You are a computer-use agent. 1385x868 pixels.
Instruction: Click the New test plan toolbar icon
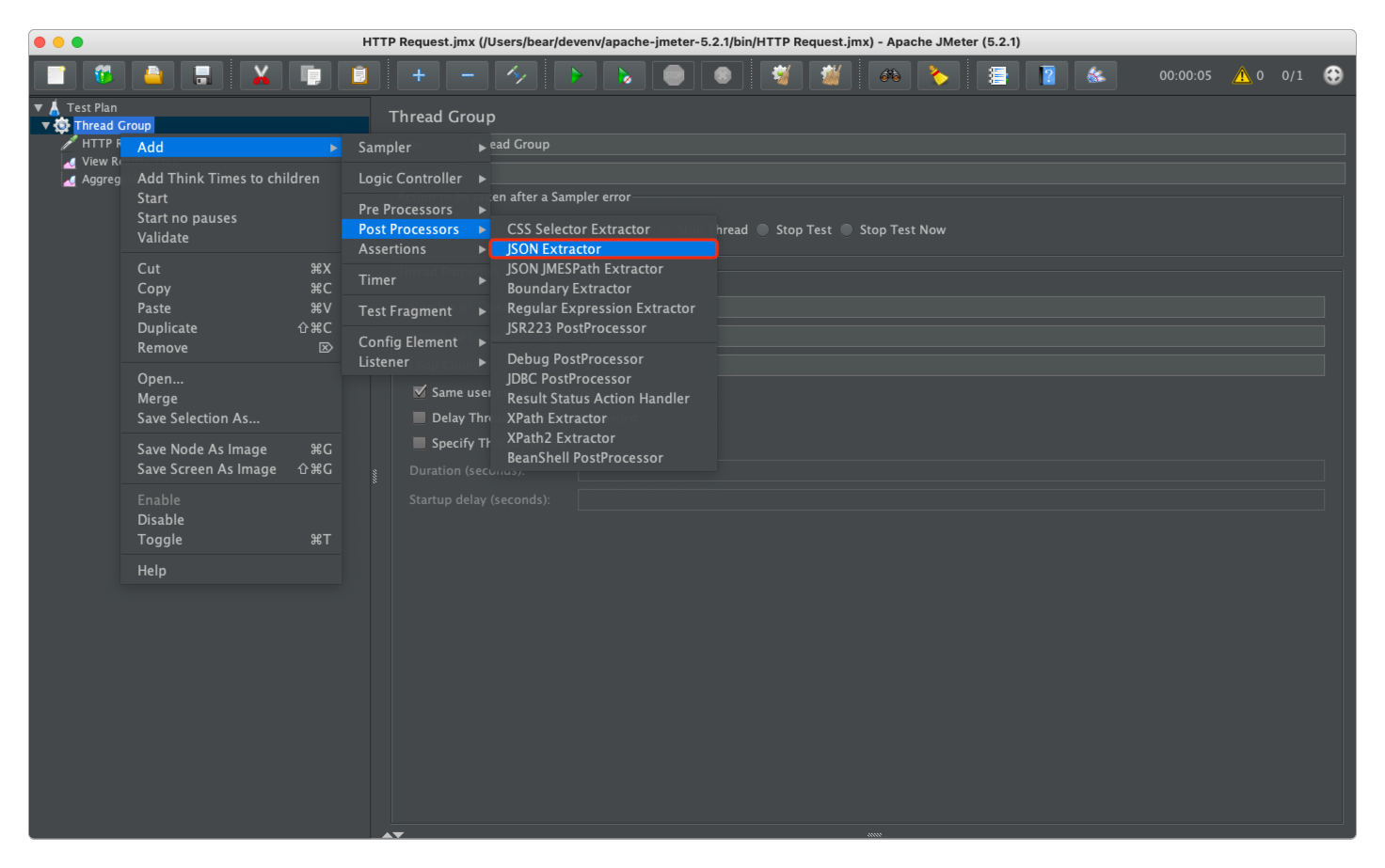pyautogui.click(x=56, y=75)
